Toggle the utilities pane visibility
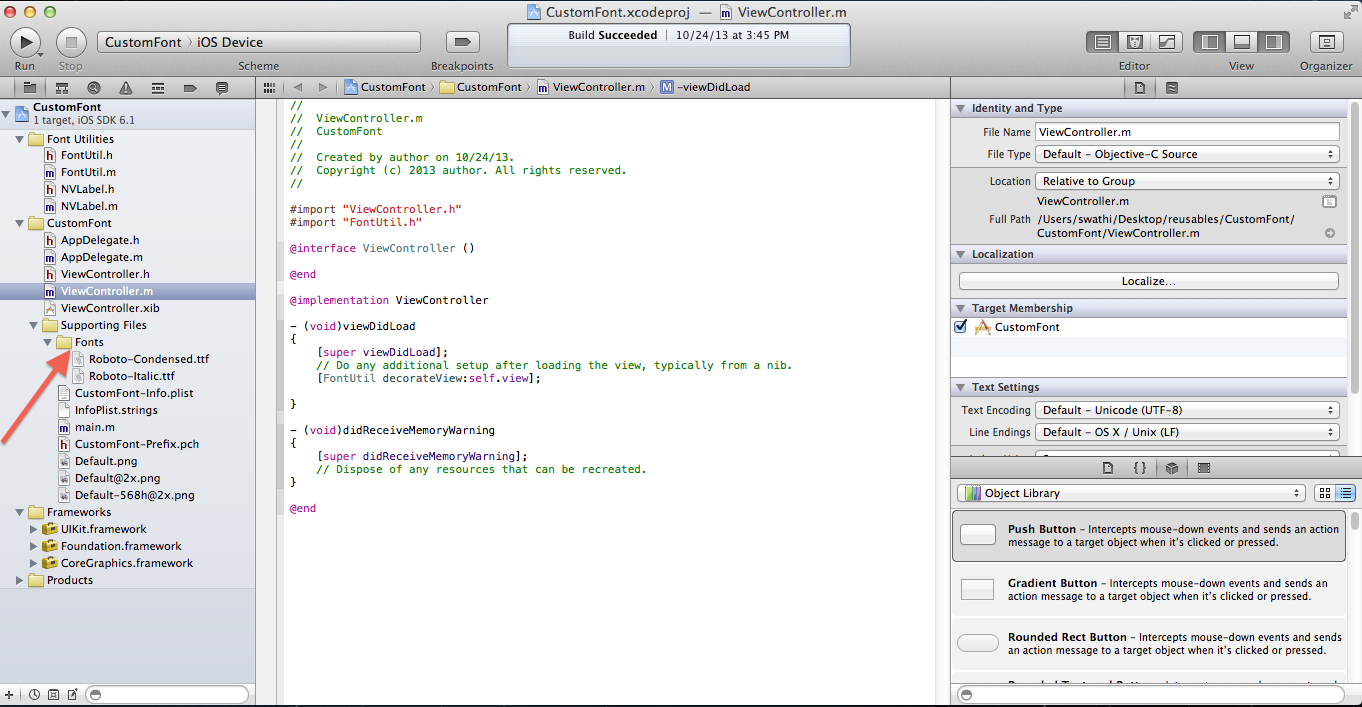This screenshot has width=1362, height=707. point(1272,42)
